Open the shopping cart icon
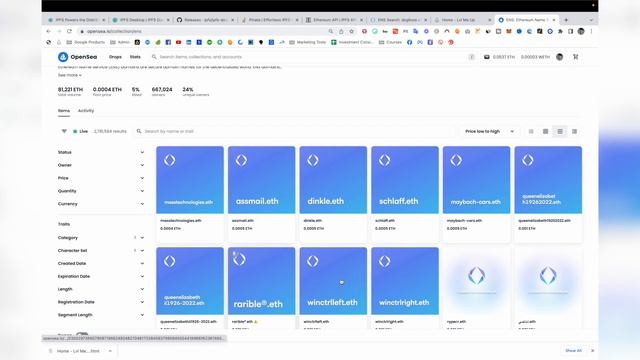Image resolution: width=640 pixels, height=360 pixels. 576,57
